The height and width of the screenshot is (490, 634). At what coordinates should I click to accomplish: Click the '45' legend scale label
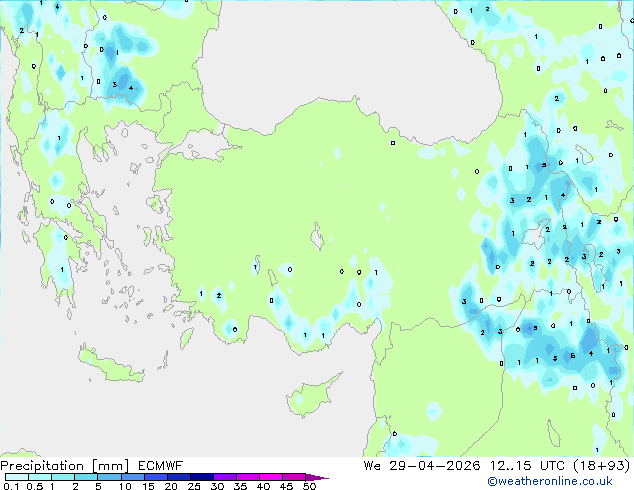click(x=286, y=486)
